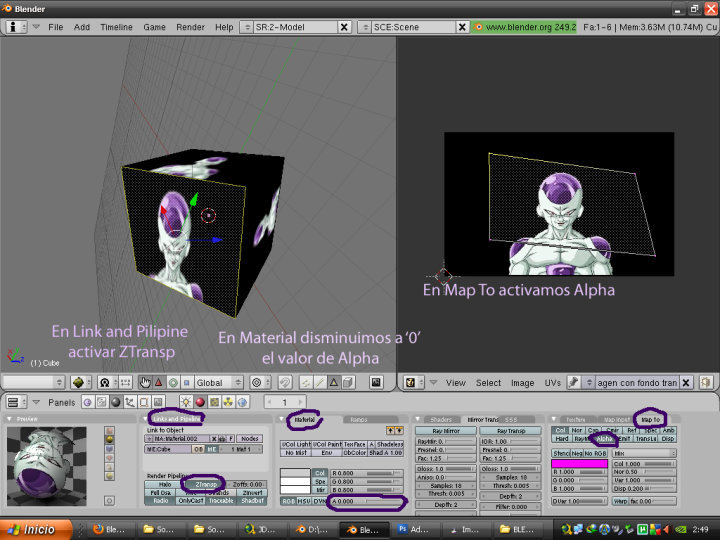The image size is (720, 540).
Task: Open the Editing context square icon
Action: pos(144,403)
